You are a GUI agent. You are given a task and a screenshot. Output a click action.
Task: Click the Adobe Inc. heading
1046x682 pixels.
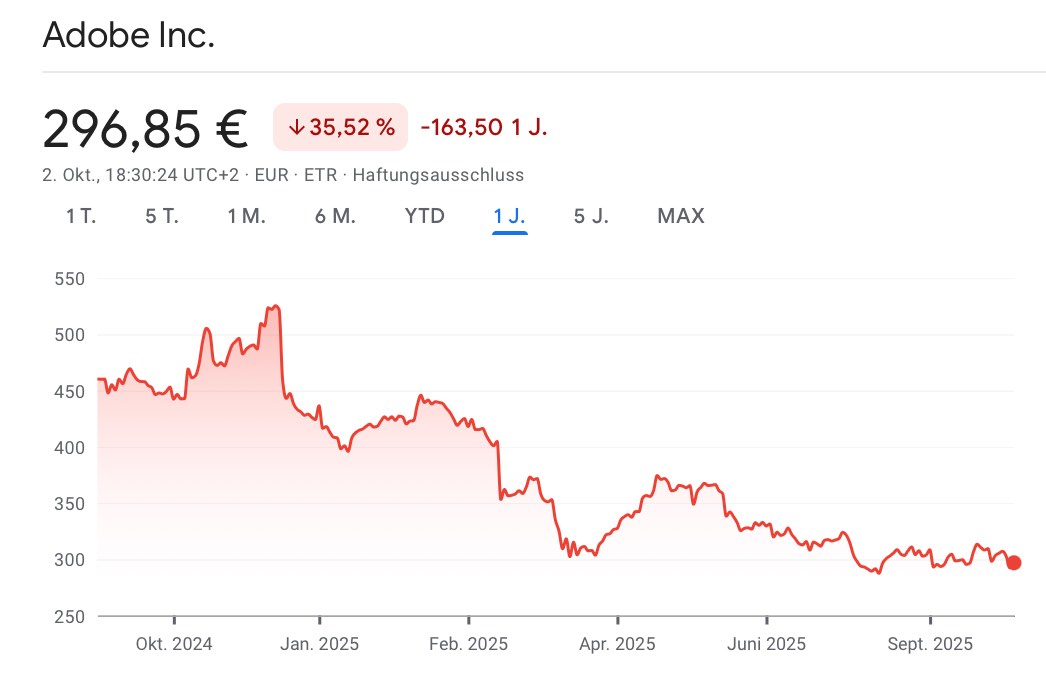(x=128, y=37)
